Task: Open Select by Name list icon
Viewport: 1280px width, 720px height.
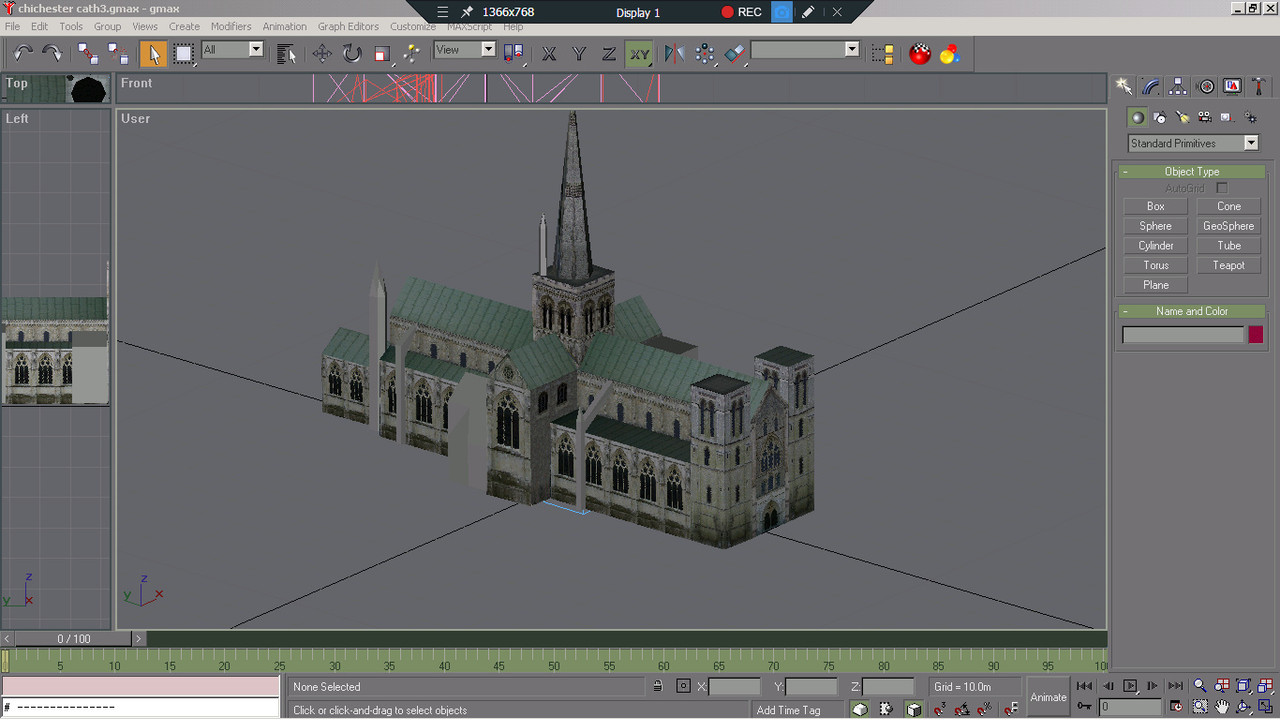Action: click(x=286, y=53)
